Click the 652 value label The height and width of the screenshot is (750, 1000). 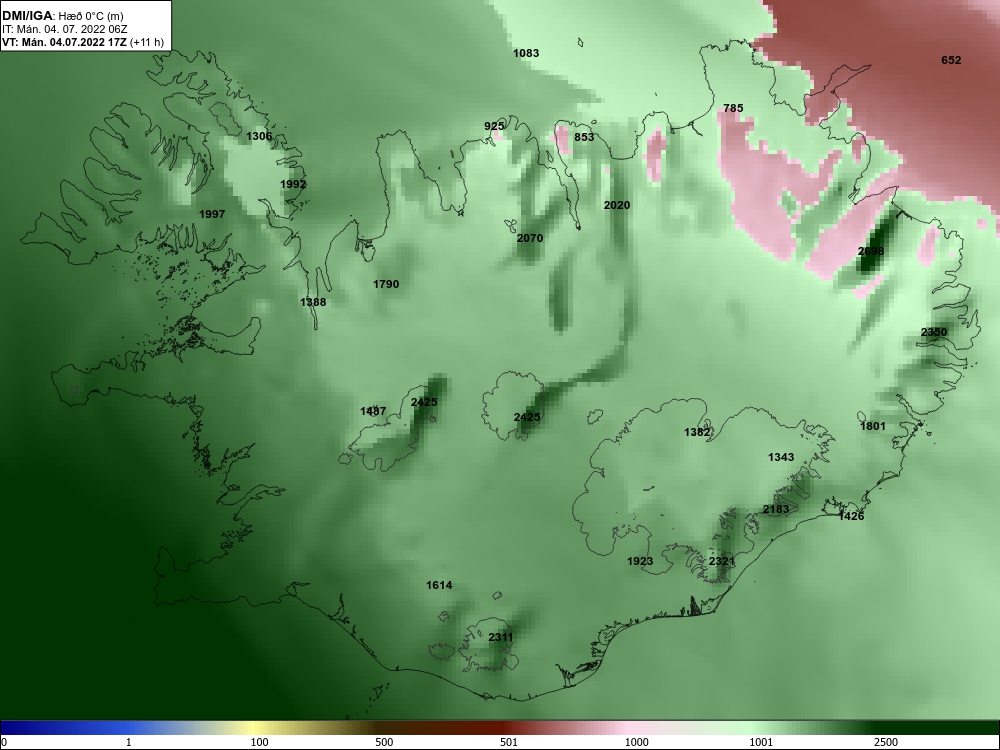951,61
